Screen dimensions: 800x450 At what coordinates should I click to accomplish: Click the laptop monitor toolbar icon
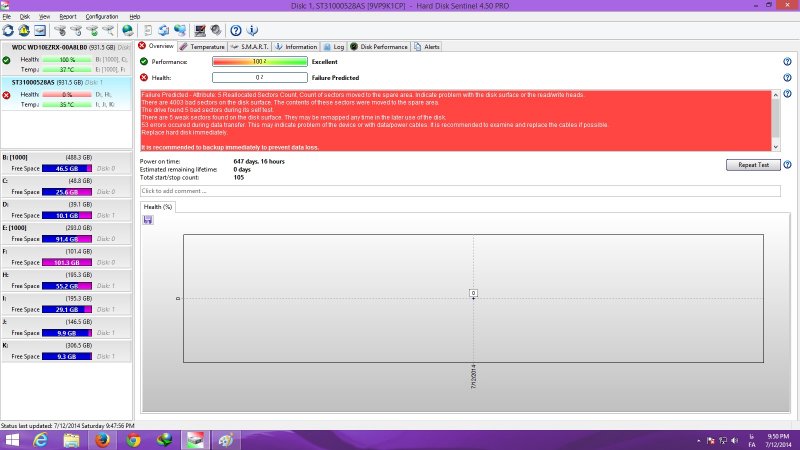click(200, 31)
